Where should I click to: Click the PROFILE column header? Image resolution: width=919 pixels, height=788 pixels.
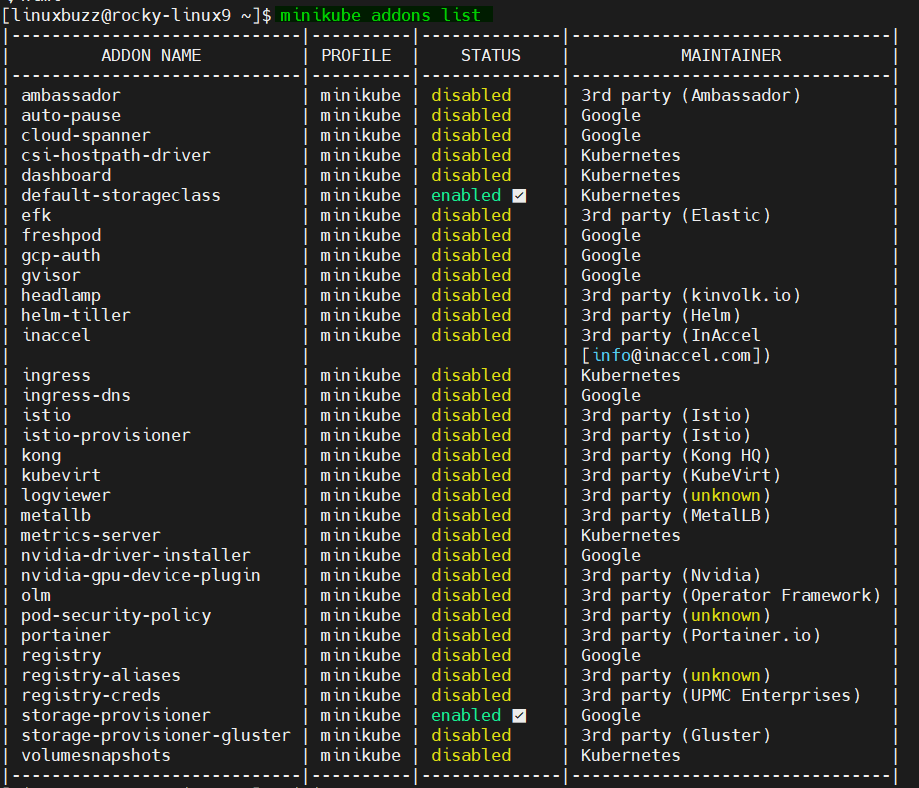point(356,55)
